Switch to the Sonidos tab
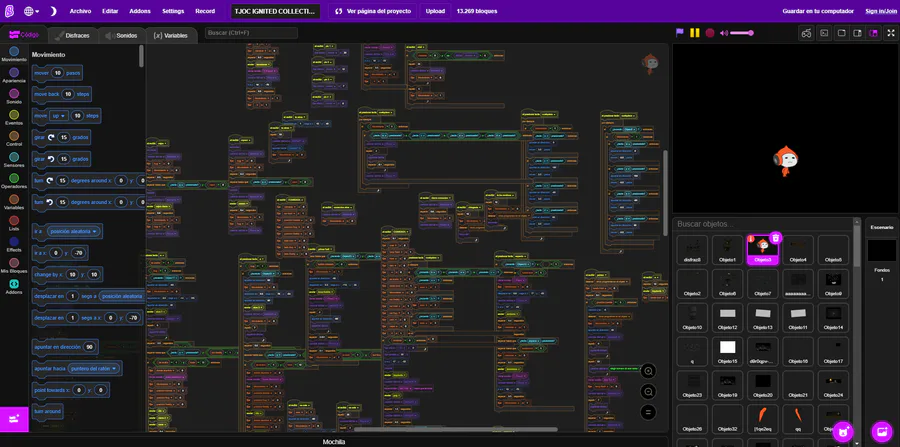This screenshot has height=447, width=900. [x=121, y=35]
